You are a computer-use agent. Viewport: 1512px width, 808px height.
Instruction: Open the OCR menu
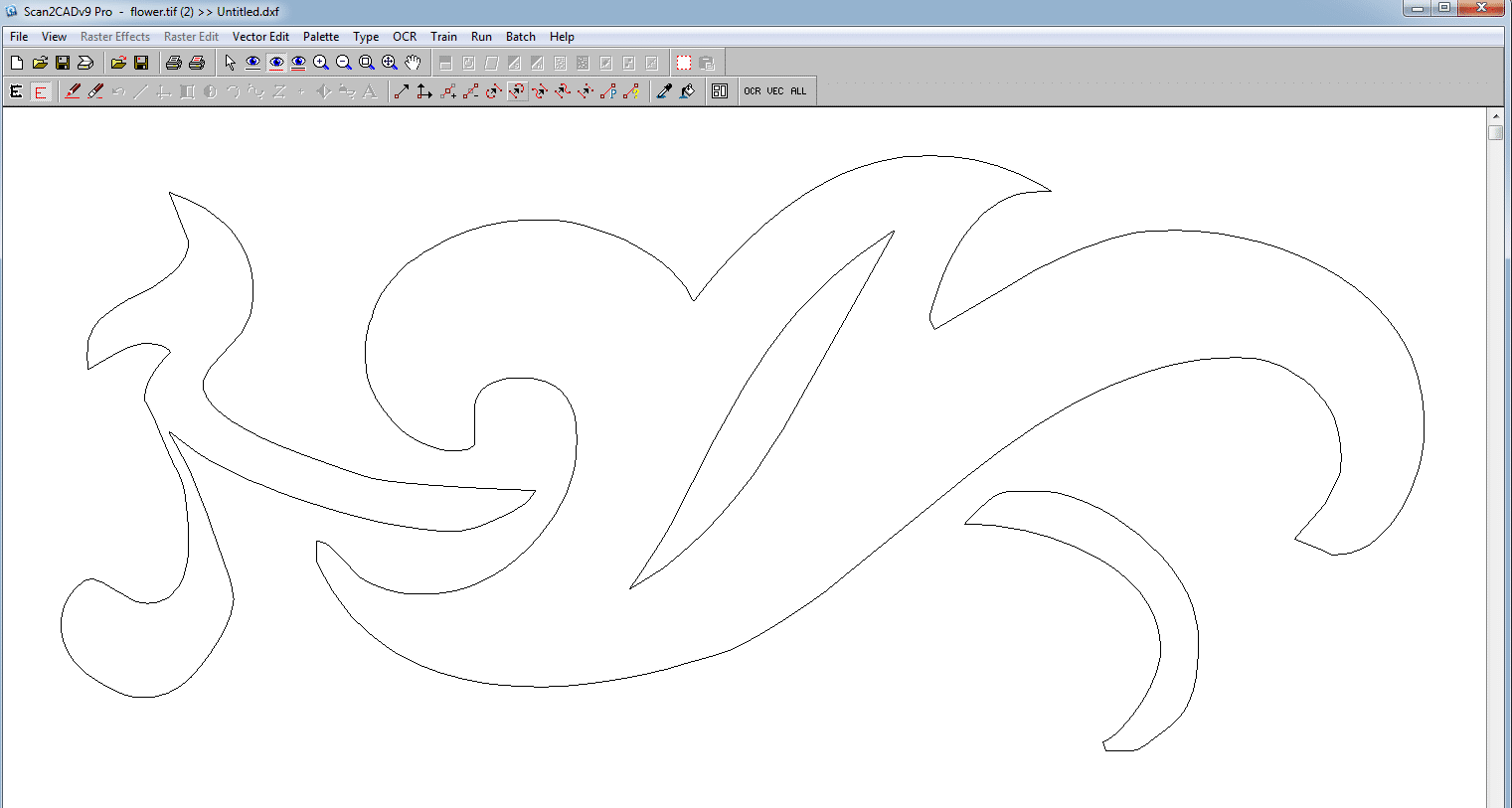pos(404,36)
